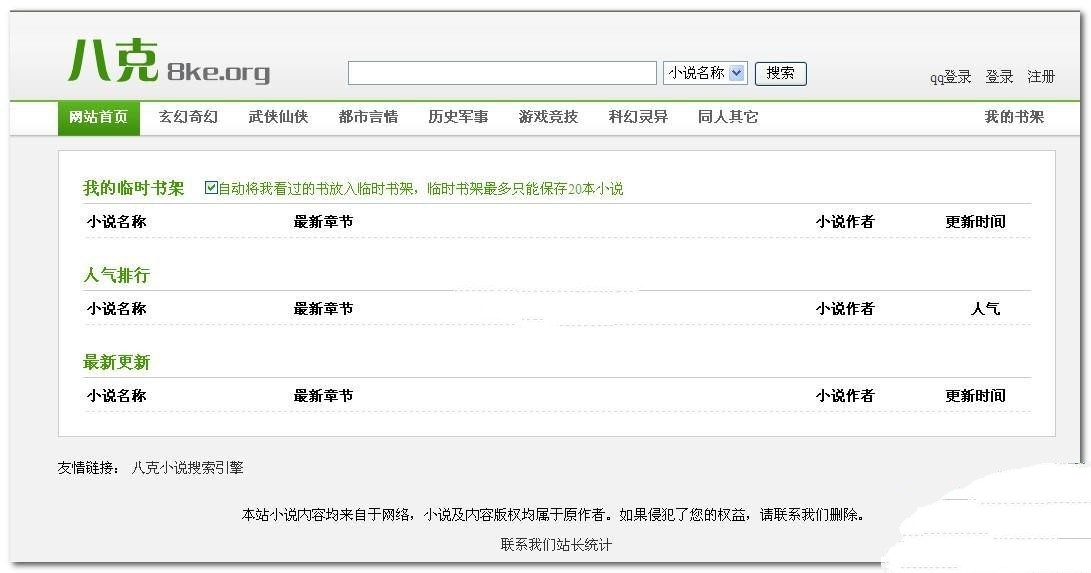Switch to the 都市言情 category
Image resolution: width=1091 pixels, height=573 pixels.
[x=368, y=117]
